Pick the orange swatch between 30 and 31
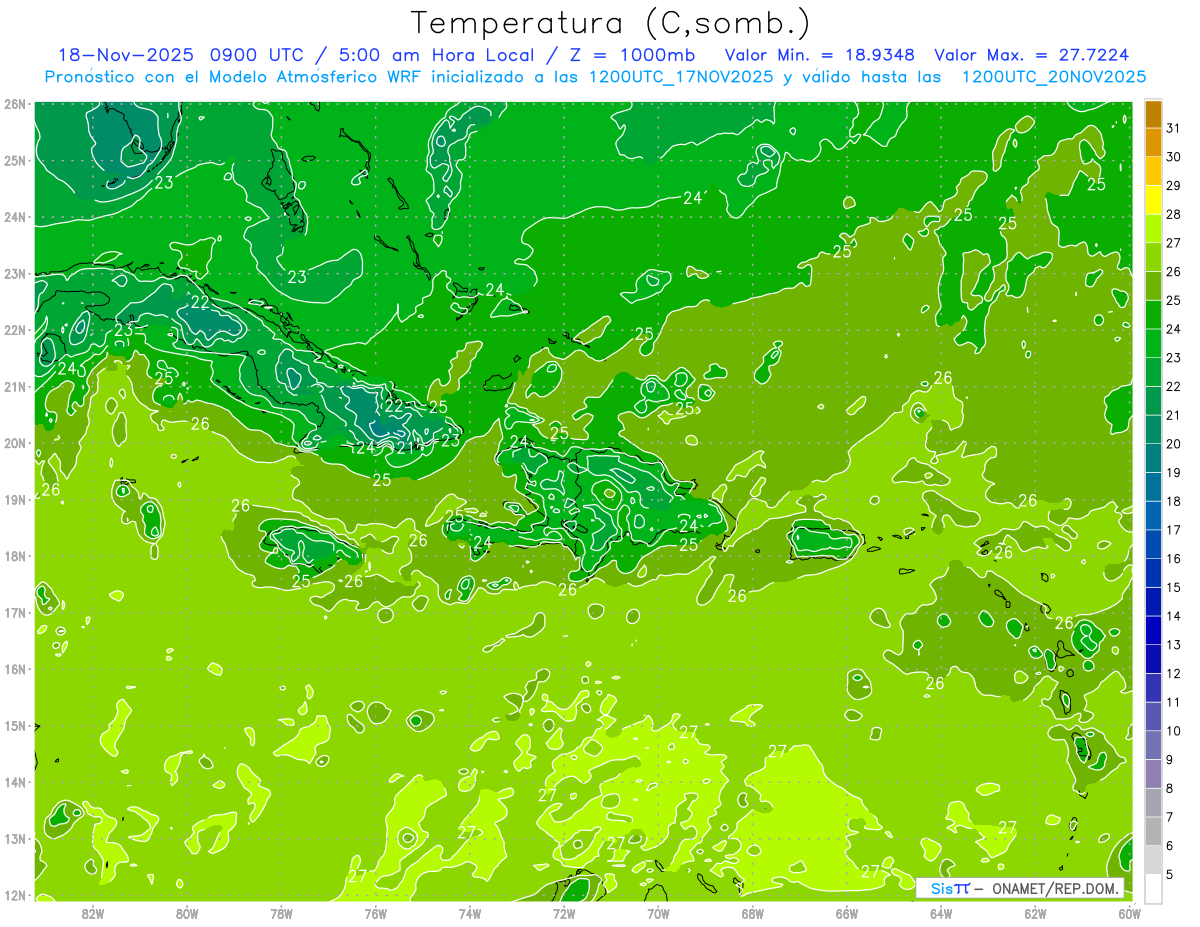Viewport: 1200px width, 927px height. pyautogui.click(x=1153, y=143)
